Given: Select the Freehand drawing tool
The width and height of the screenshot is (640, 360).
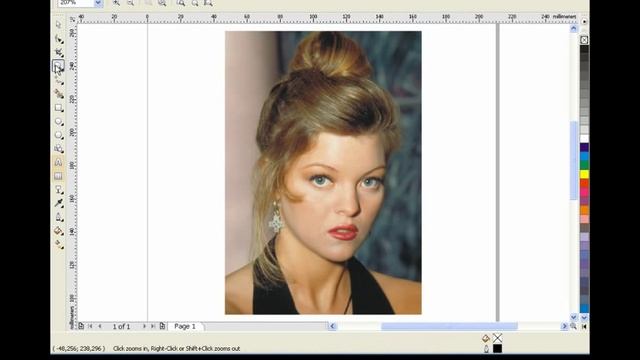Looking at the screenshot, I should pyautogui.click(x=58, y=80).
